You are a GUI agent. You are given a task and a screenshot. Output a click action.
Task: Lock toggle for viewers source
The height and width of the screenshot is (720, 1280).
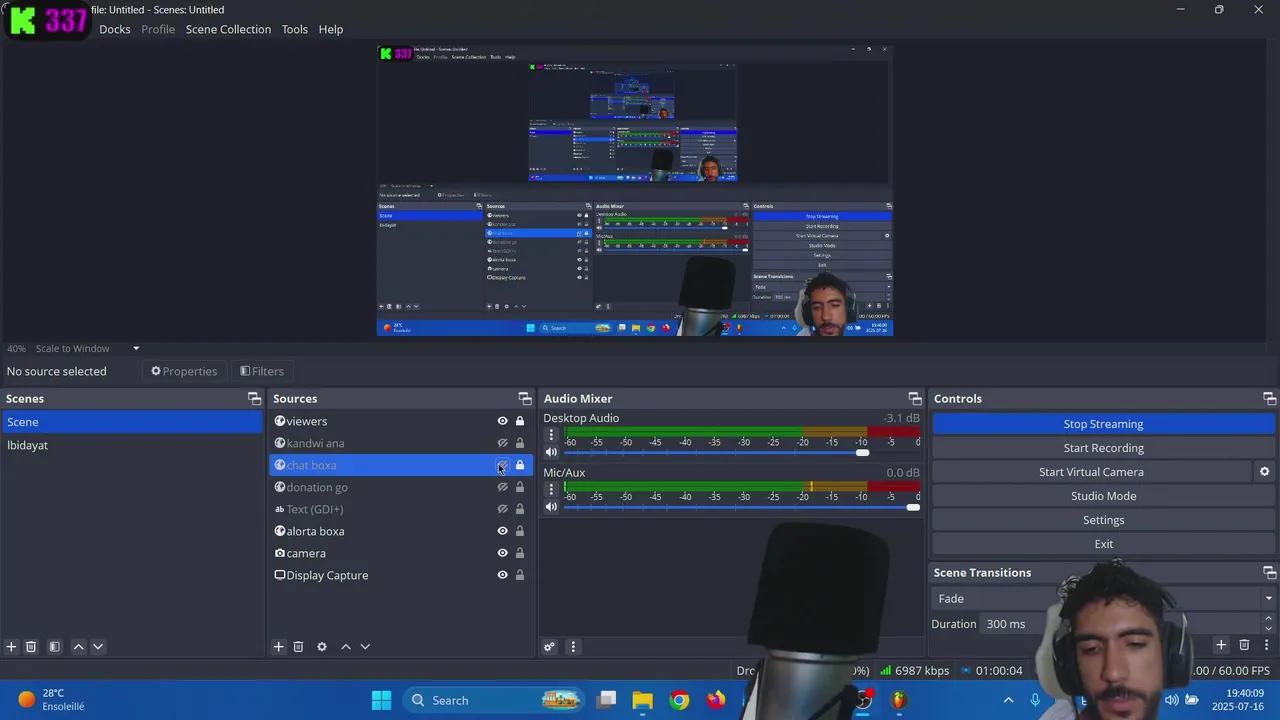520,421
